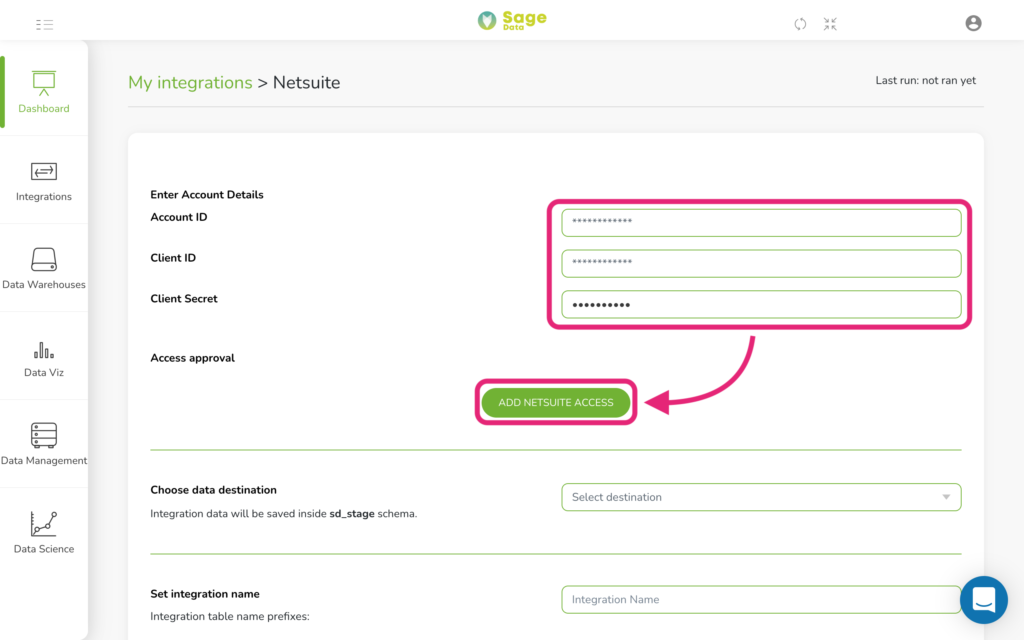The height and width of the screenshot is (640, 1024).
Task: Return to My integrations breadcrumb link
Action: coord(190,83)
